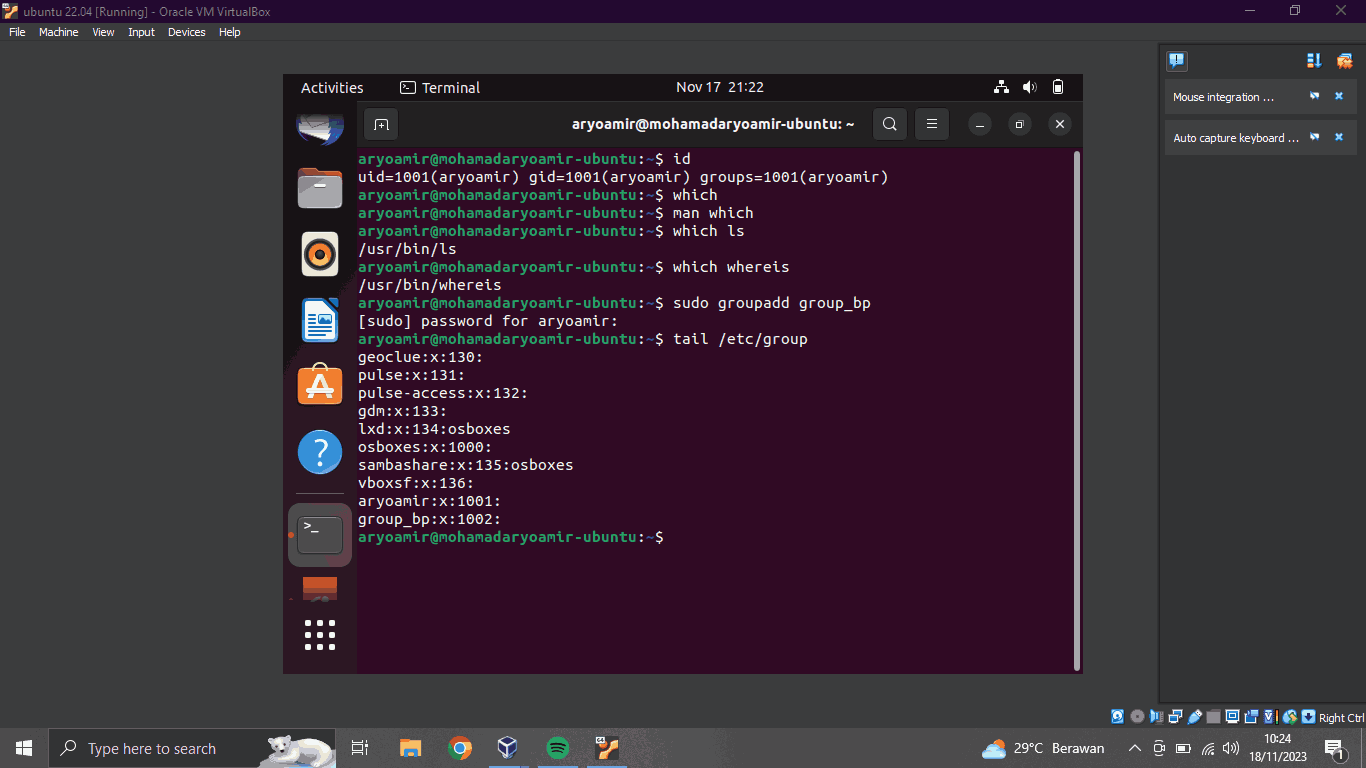Image resolution: width=1366 pixels, height=768 pixels.
Task: Click the keyboard capture arrow icon
Action: 1308,717
